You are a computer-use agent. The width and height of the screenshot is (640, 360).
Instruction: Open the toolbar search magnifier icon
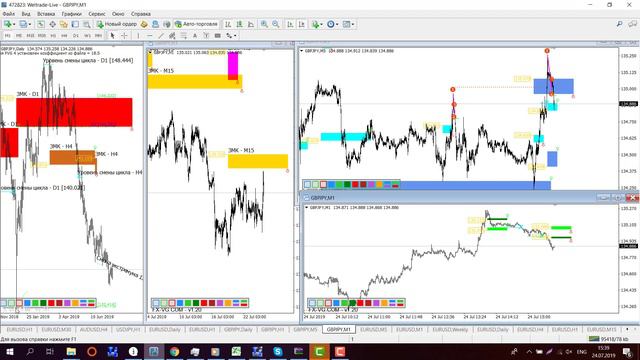620,24
